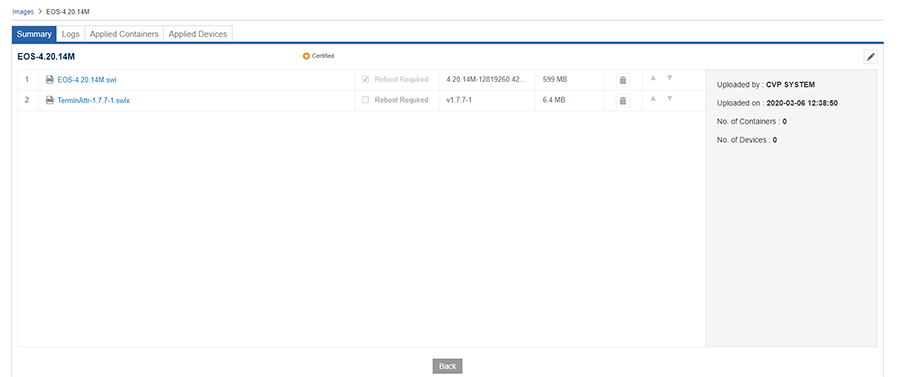Move EOS-4.20.14M.swi up with arrow
This screenshot has height=377, width=900.
(x=653, y=77)
